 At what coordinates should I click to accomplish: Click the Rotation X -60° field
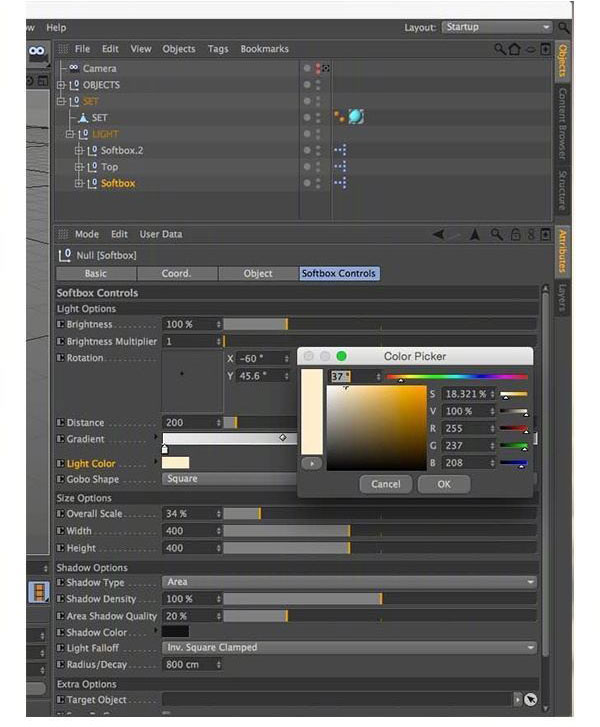click(x=263, y=358)
